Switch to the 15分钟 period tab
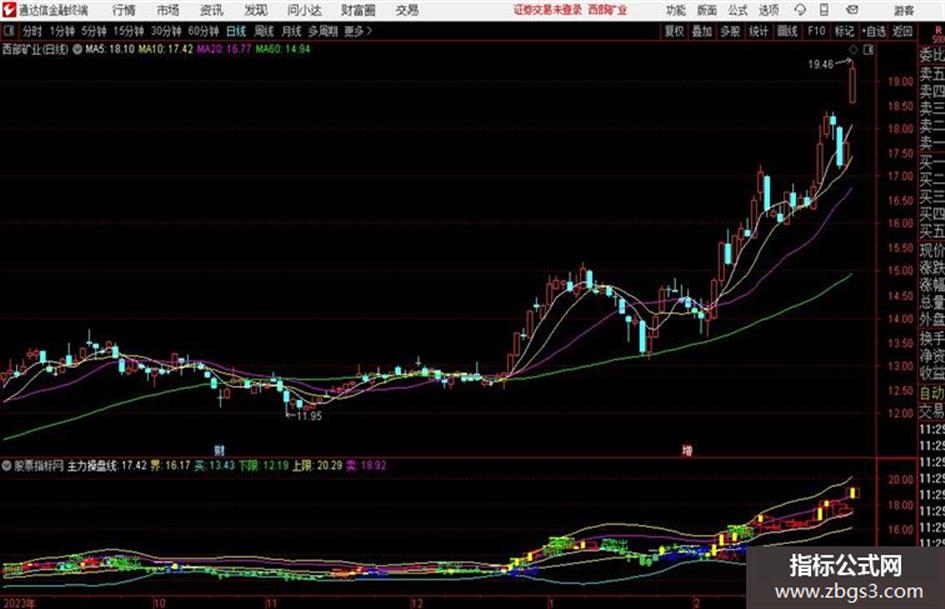Viewport: 945px width, 609px height. [x=129, y=31]
